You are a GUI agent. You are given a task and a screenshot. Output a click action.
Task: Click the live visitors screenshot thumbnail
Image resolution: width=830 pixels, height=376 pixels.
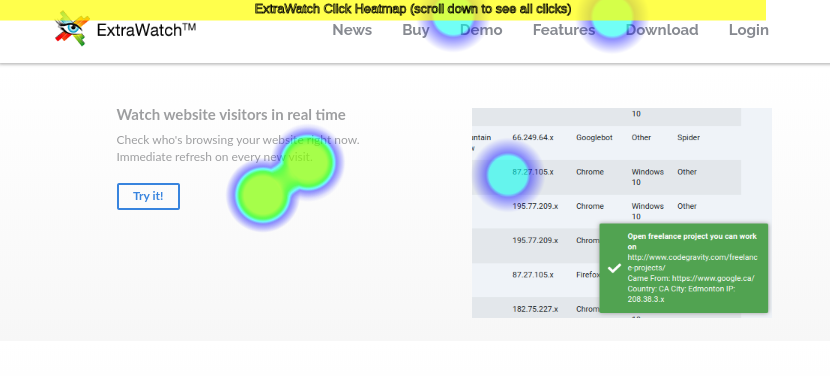[622, 213]
